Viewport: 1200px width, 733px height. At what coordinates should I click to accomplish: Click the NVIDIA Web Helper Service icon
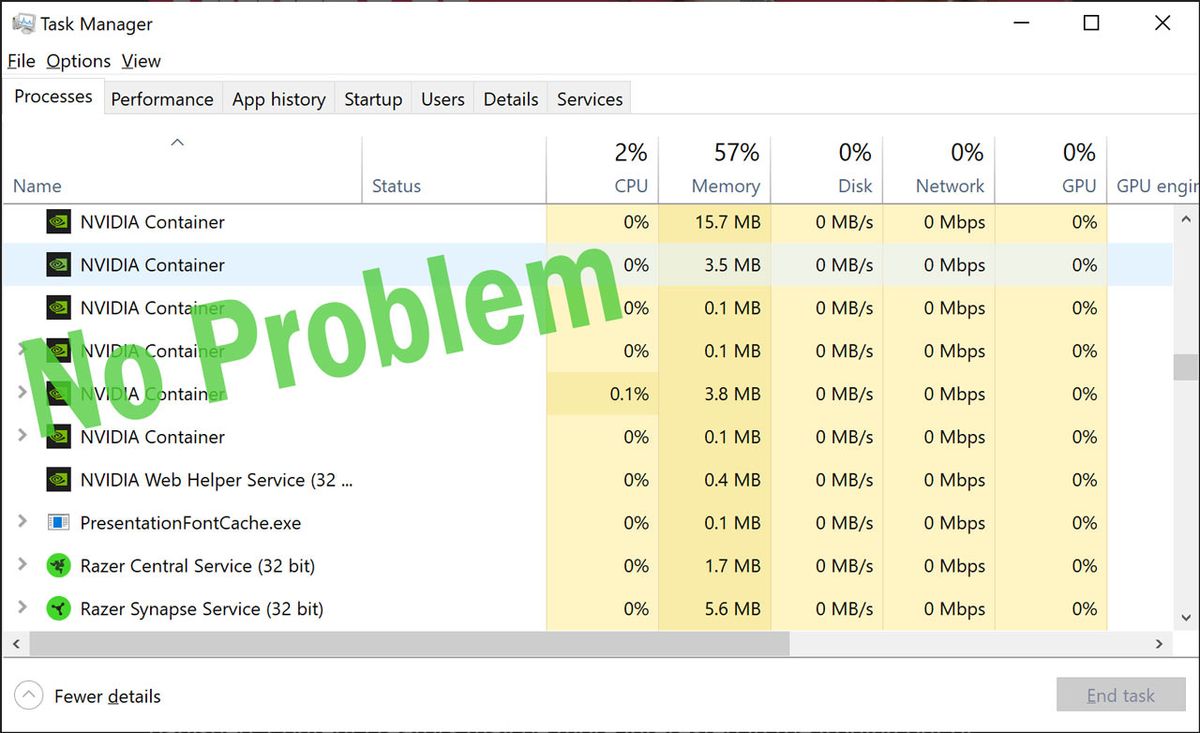tap(59, 480)
